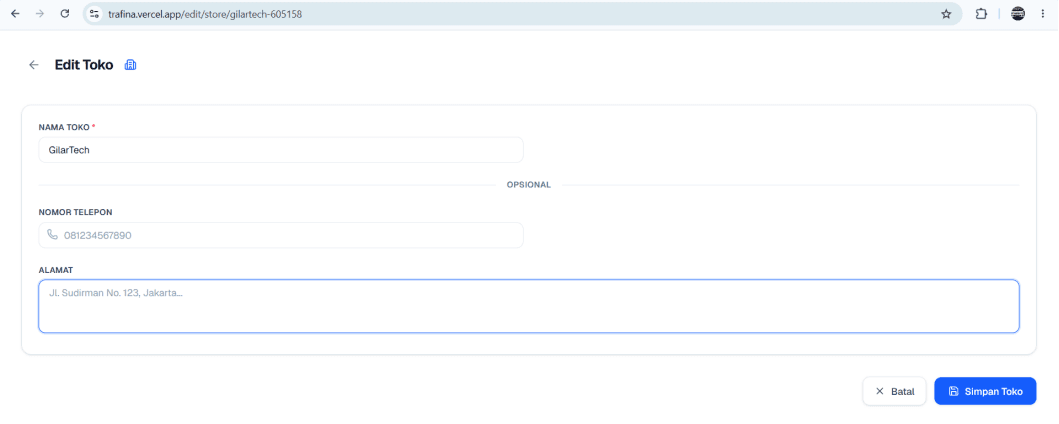Open the browser three-dot menu
Viewport: 1059px width, 424px height.
pos(1043,14)
